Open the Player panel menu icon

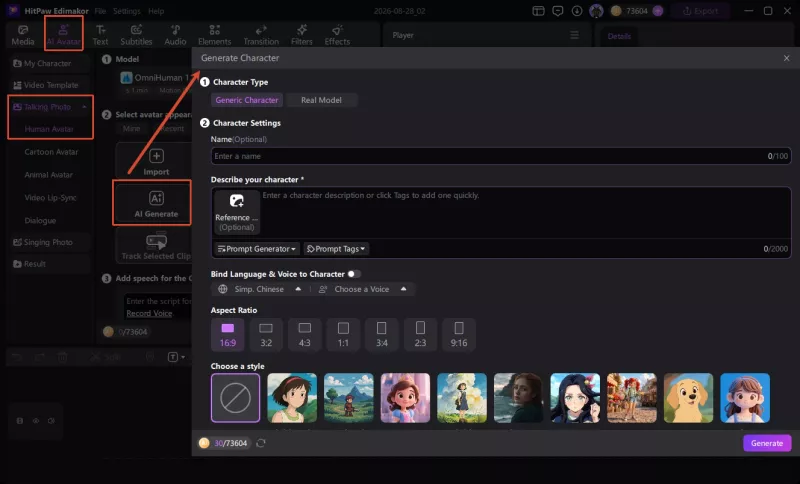click(x=574, y=35)
